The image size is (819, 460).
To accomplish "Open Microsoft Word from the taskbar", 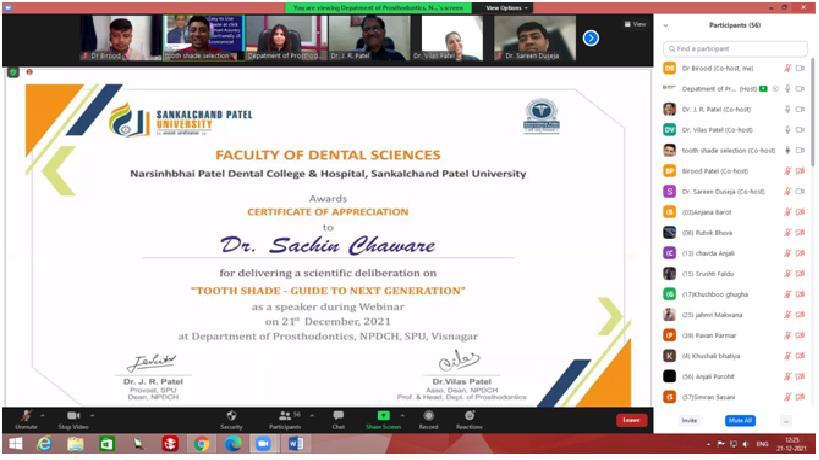I will pos(295,444).
